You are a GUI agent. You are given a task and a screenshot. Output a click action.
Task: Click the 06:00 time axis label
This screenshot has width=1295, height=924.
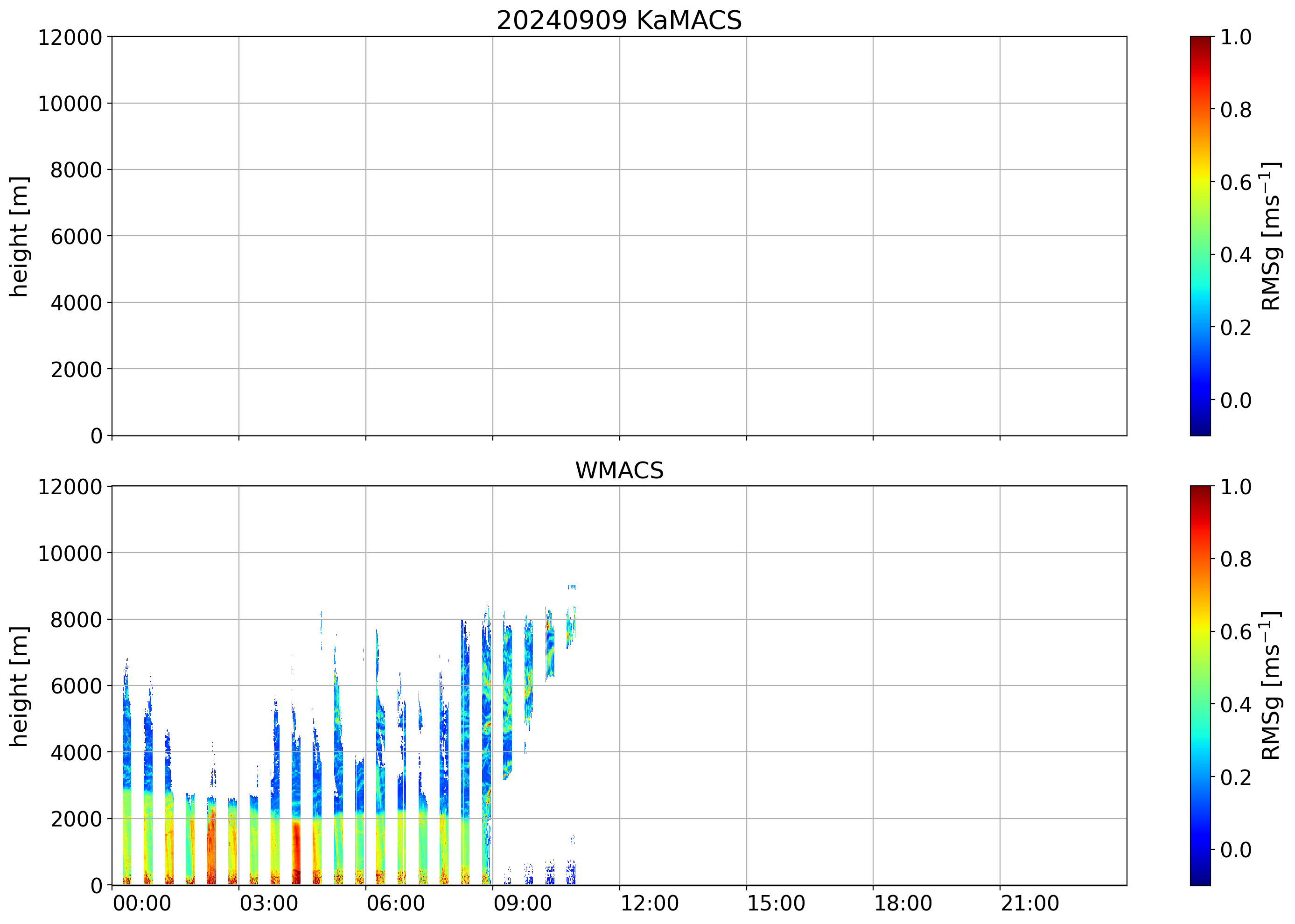[395, 903]
